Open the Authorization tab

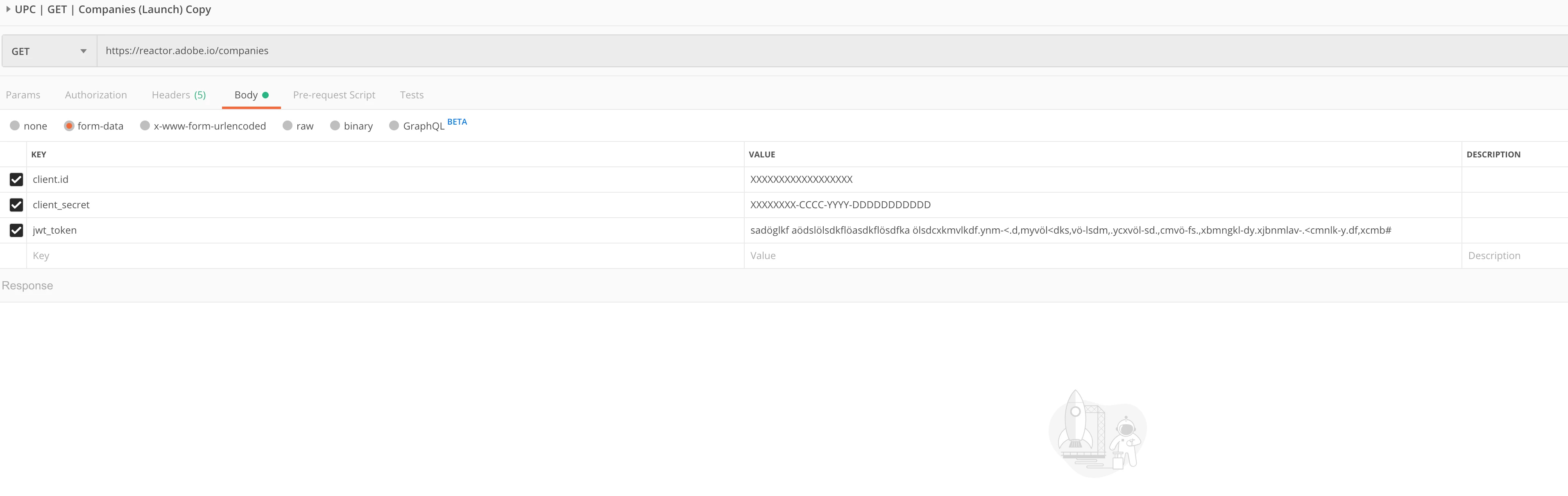(95, 95)
